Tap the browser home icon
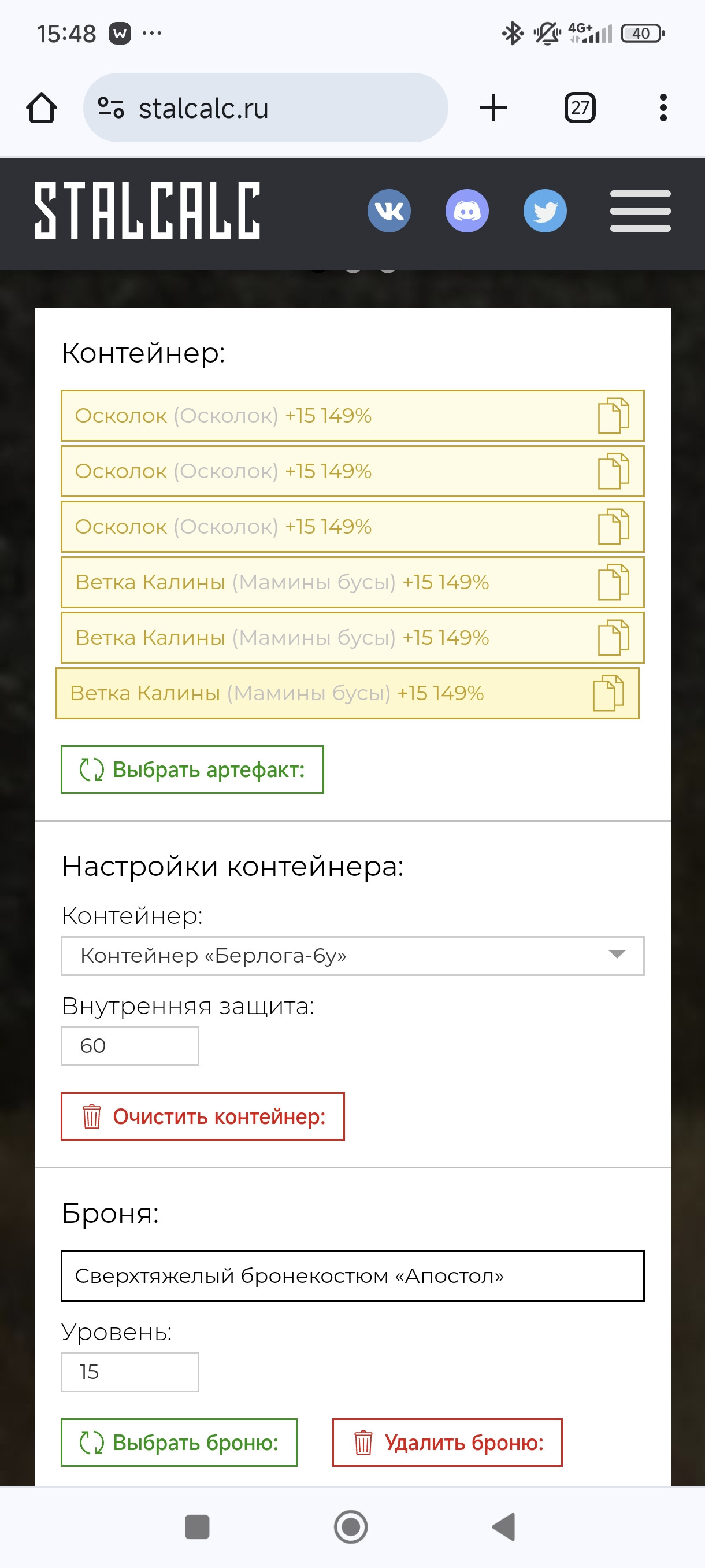 click(x=42, y=108)
